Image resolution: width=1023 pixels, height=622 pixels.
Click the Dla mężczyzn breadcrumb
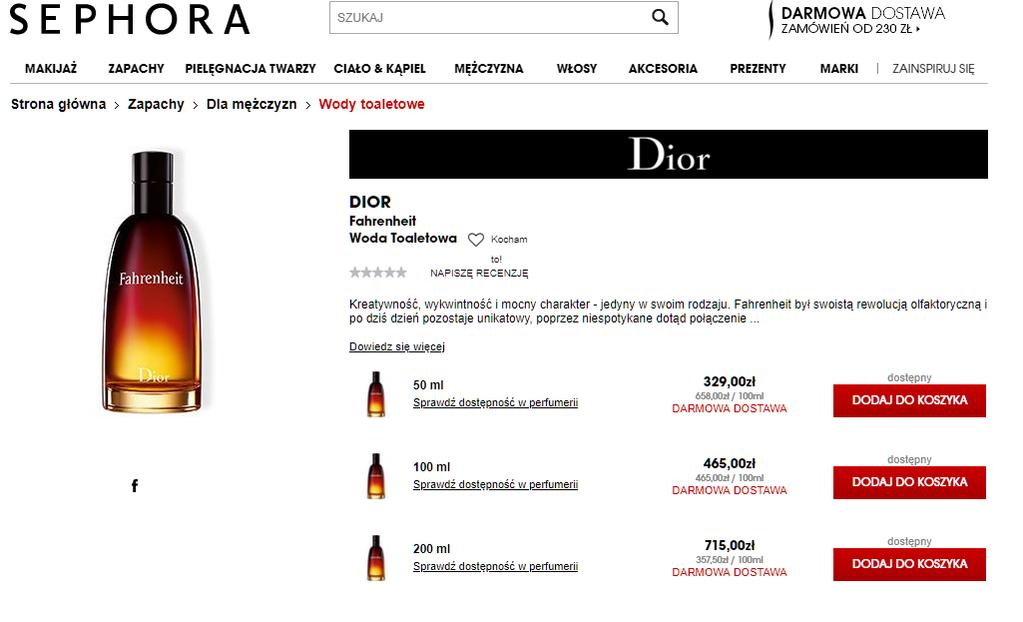251,104
